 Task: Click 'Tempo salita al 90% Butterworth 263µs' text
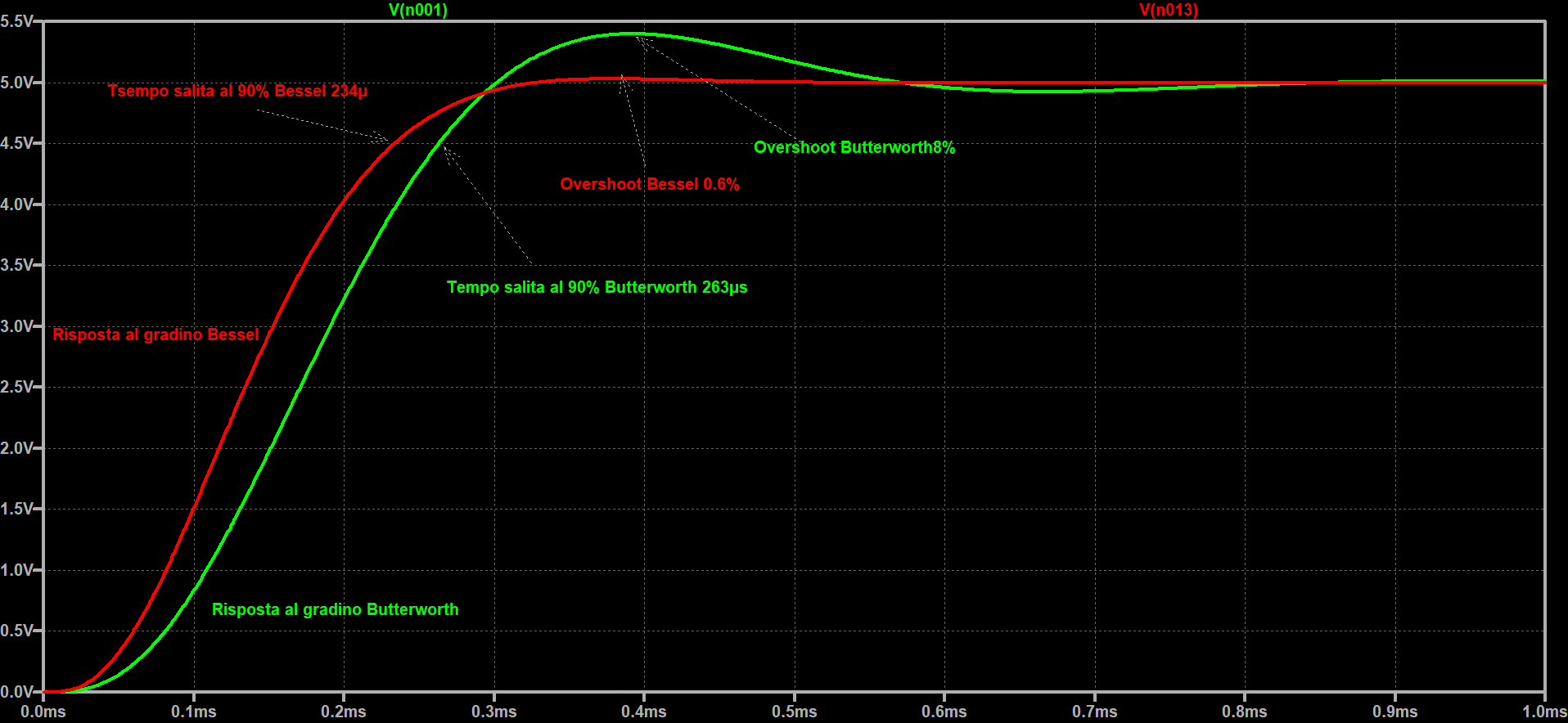[597, 287]
